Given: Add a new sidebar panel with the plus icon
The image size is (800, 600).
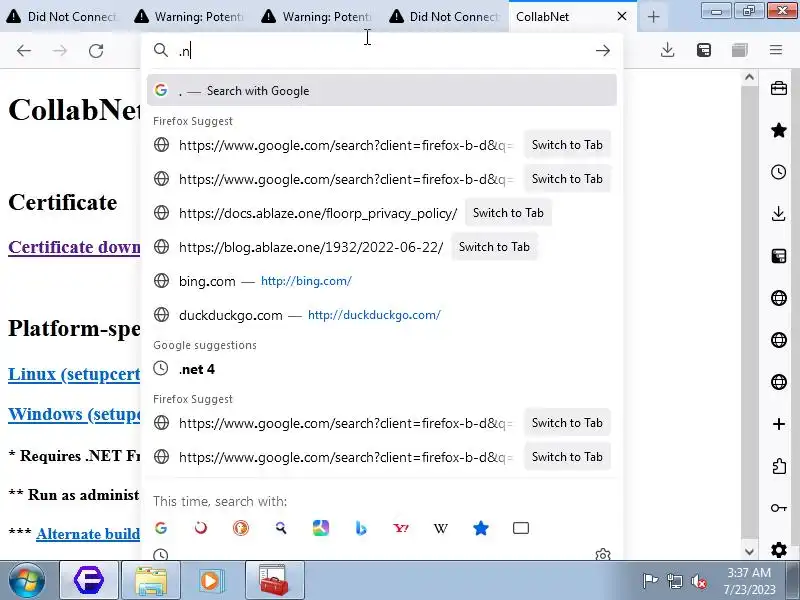Looking at the screenshot, I should (x=779, y=424).
